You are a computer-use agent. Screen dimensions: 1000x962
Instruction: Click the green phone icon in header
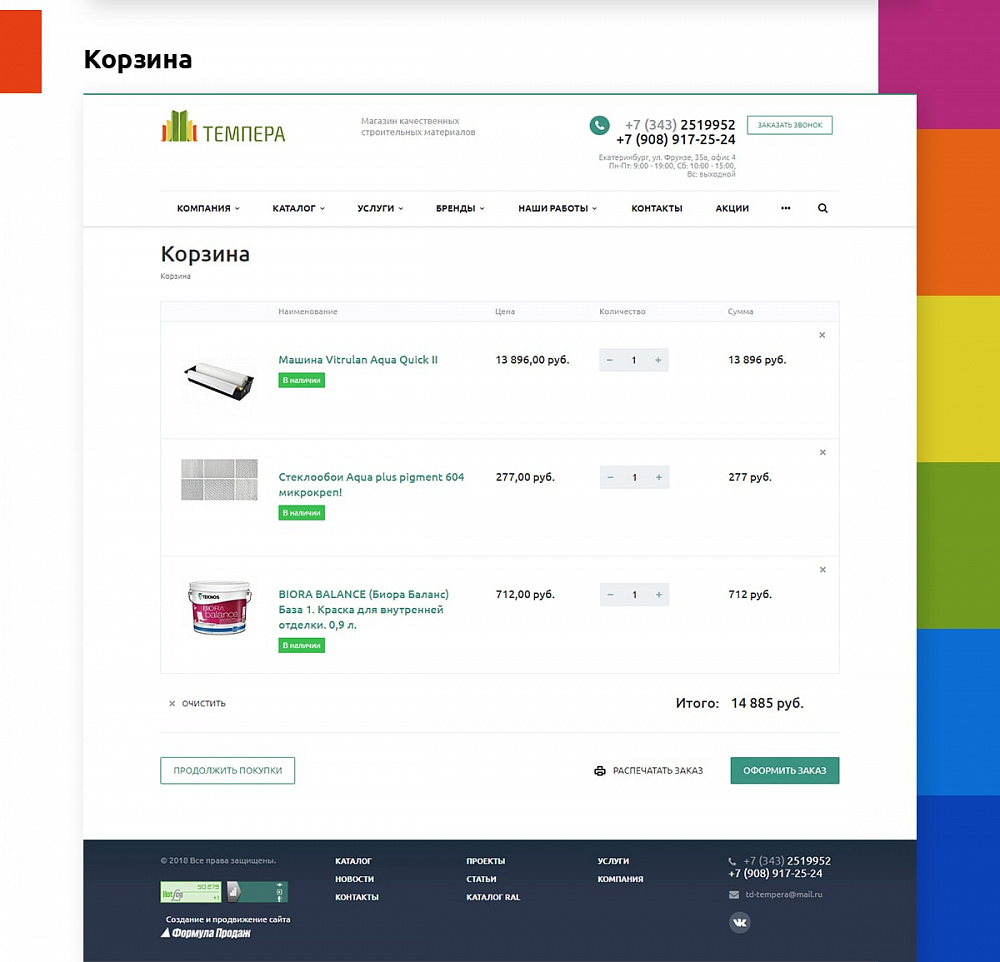click(599, 125)
